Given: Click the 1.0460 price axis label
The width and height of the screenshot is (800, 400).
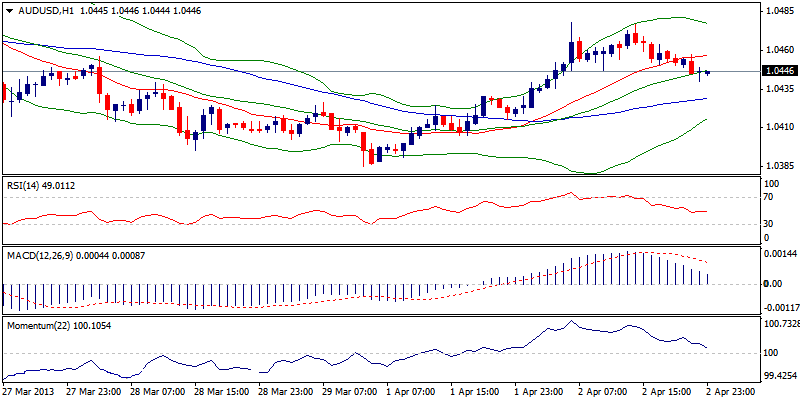Looking at the screenshot, I should click(x=778, y=49).
